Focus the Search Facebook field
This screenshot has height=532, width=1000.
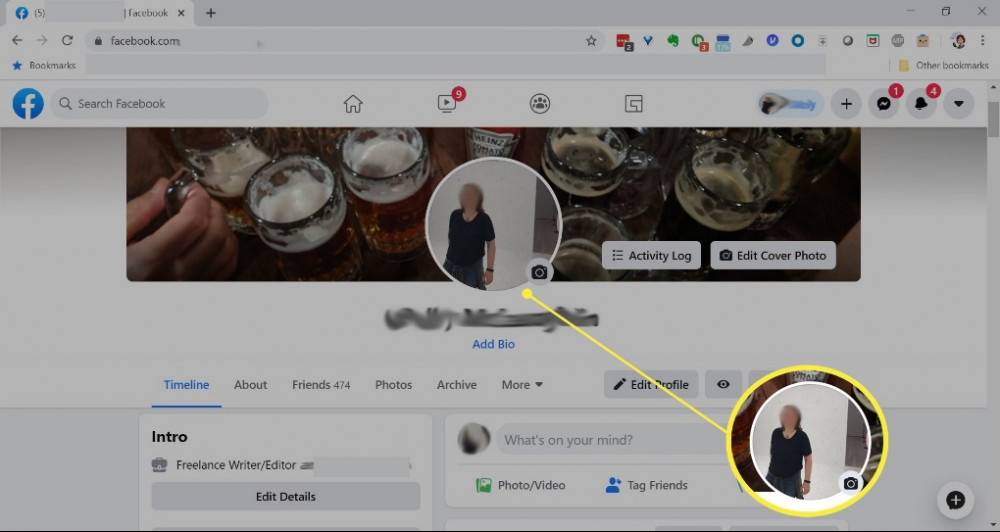pos(159,103)
